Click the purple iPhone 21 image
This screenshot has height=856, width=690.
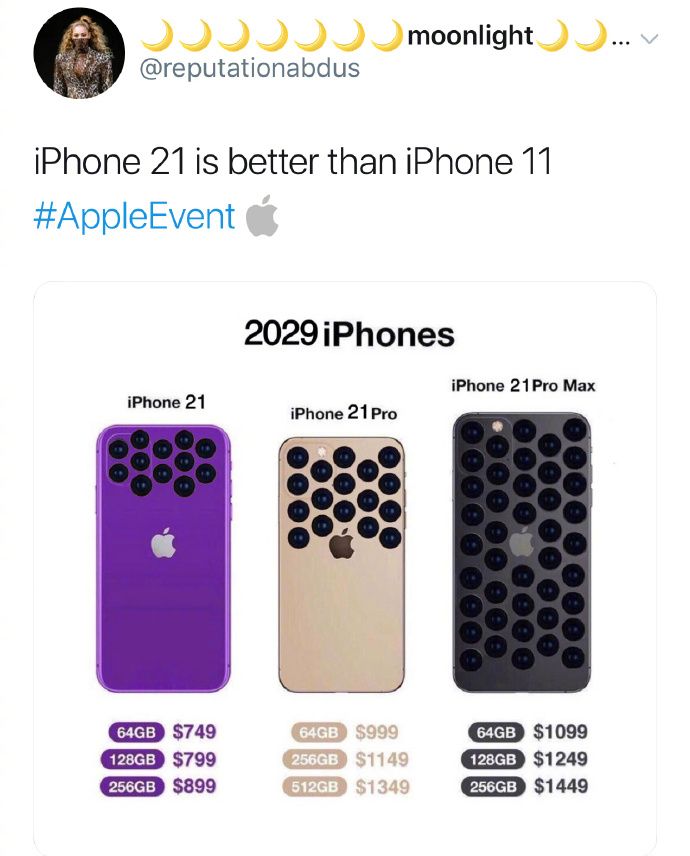163,558
